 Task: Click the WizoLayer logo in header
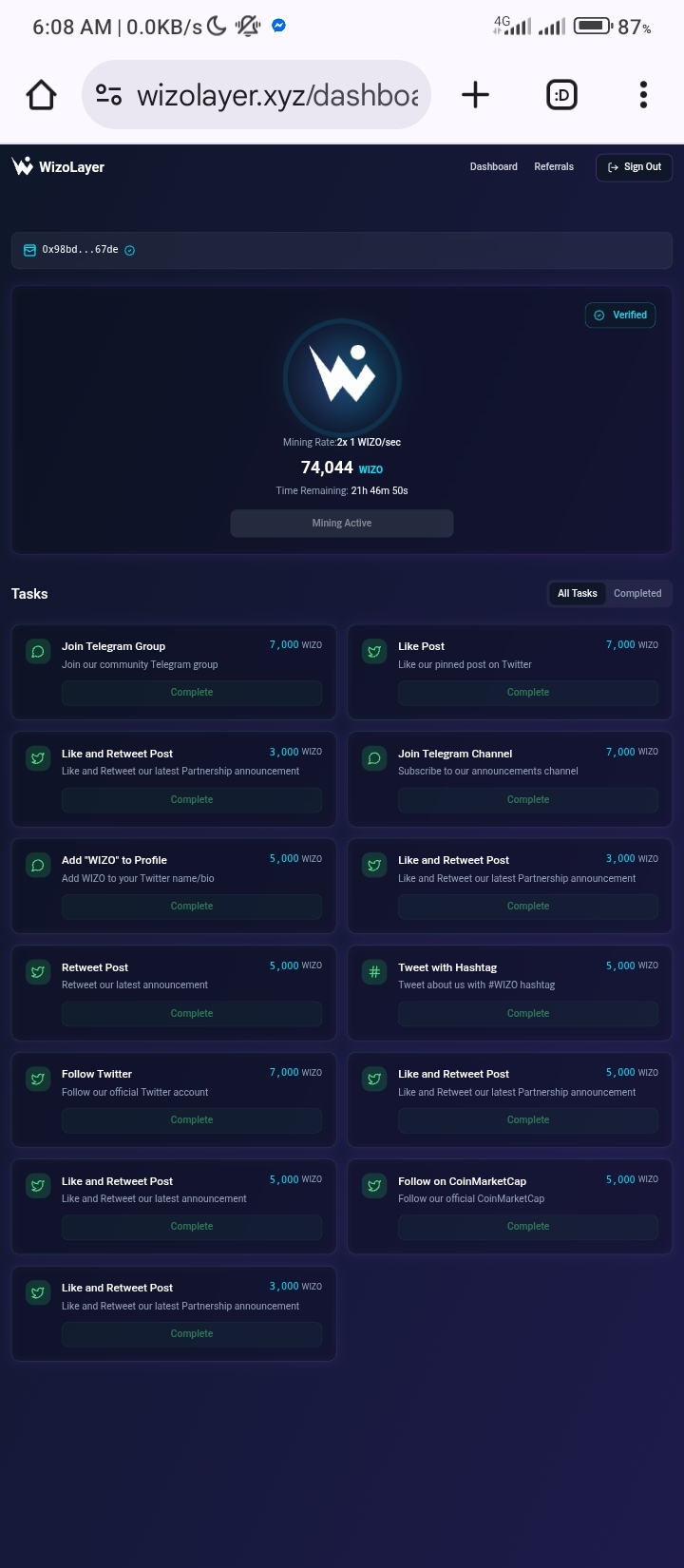[x=58, y=166]
